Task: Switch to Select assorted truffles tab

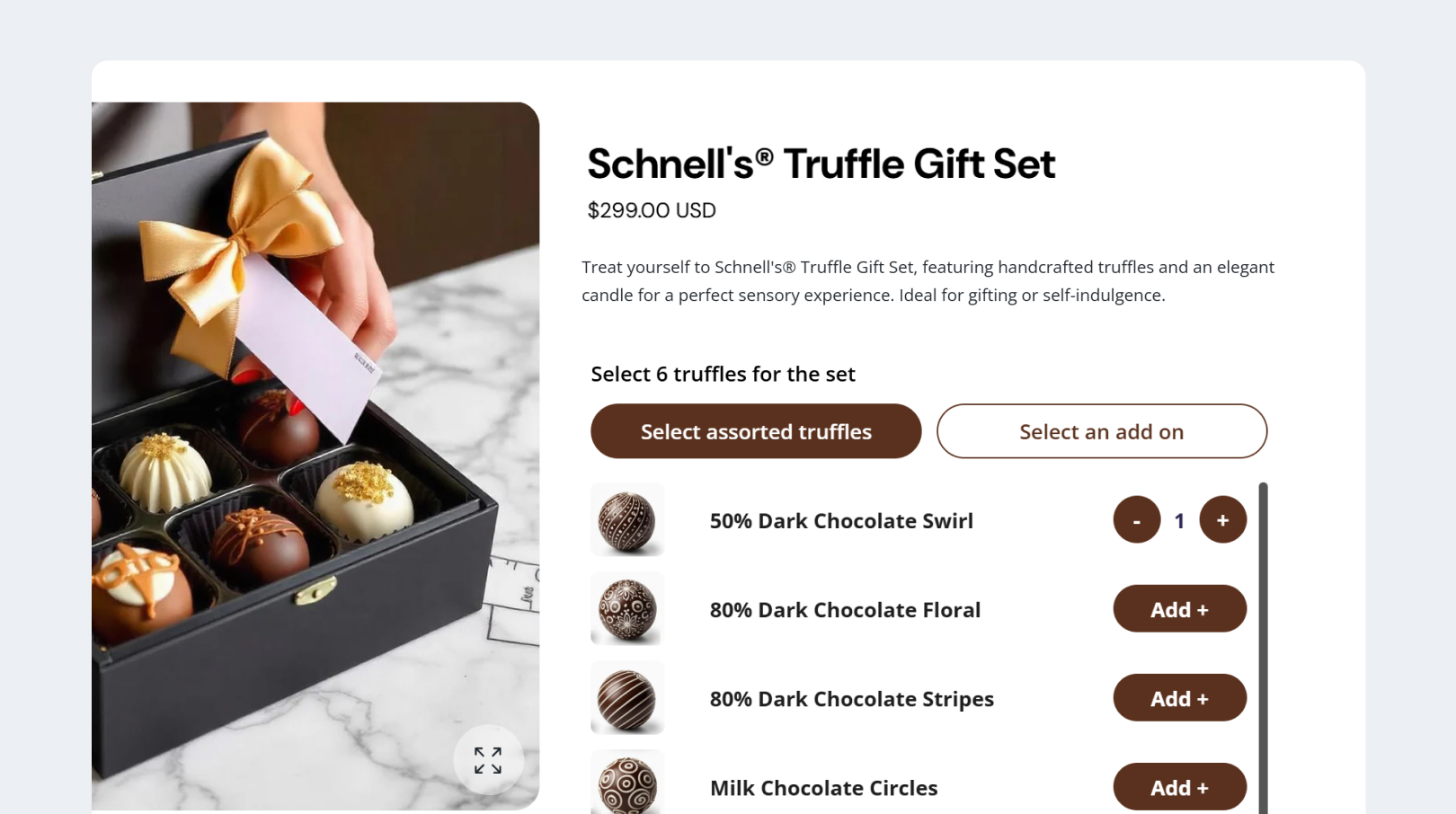Action: [x=756, y=431]
